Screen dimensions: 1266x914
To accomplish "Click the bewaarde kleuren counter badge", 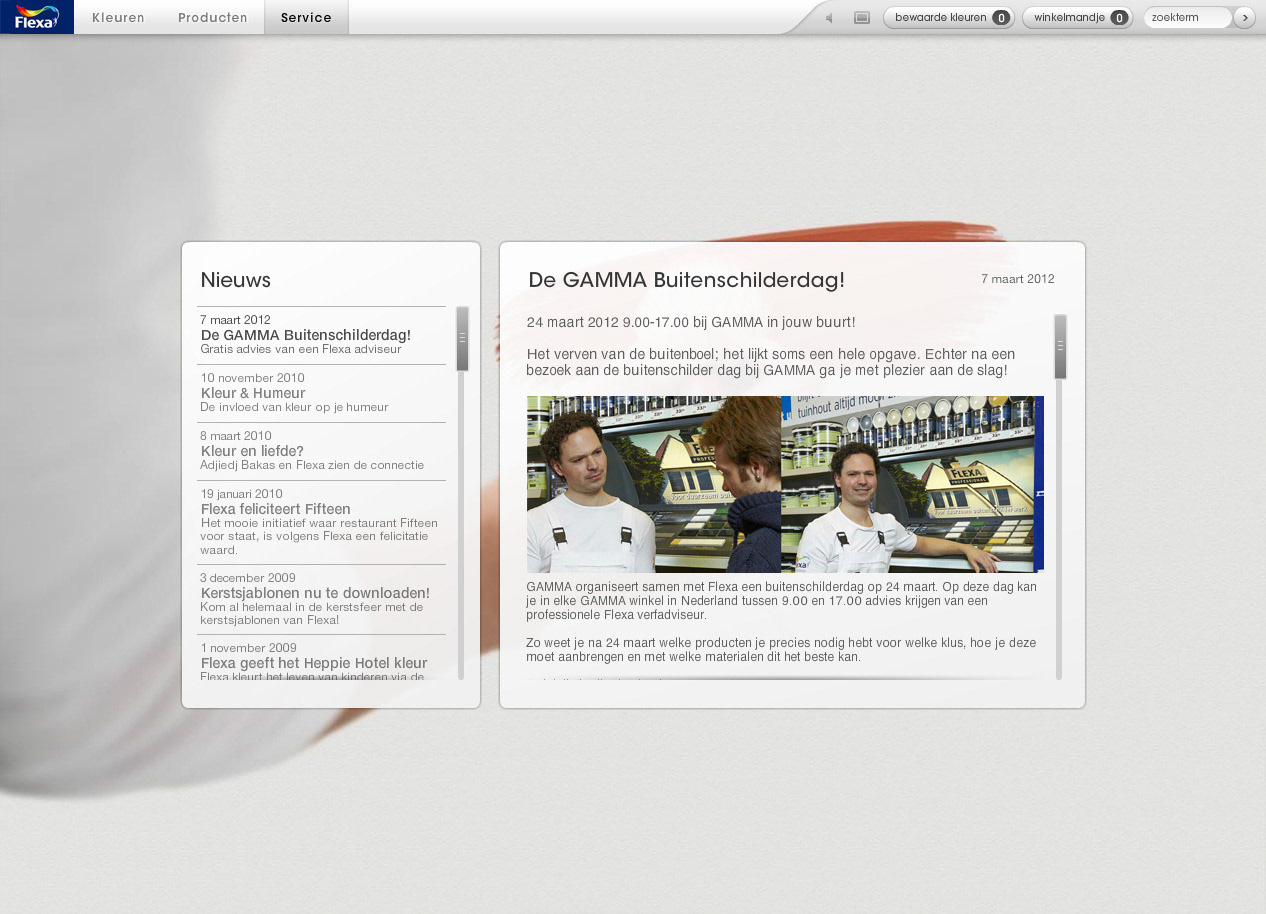I will coord(1001,18).
